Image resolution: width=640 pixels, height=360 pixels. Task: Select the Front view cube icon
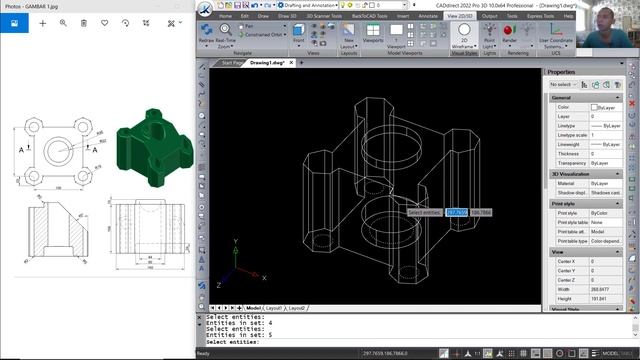click(x=299, y=30)
